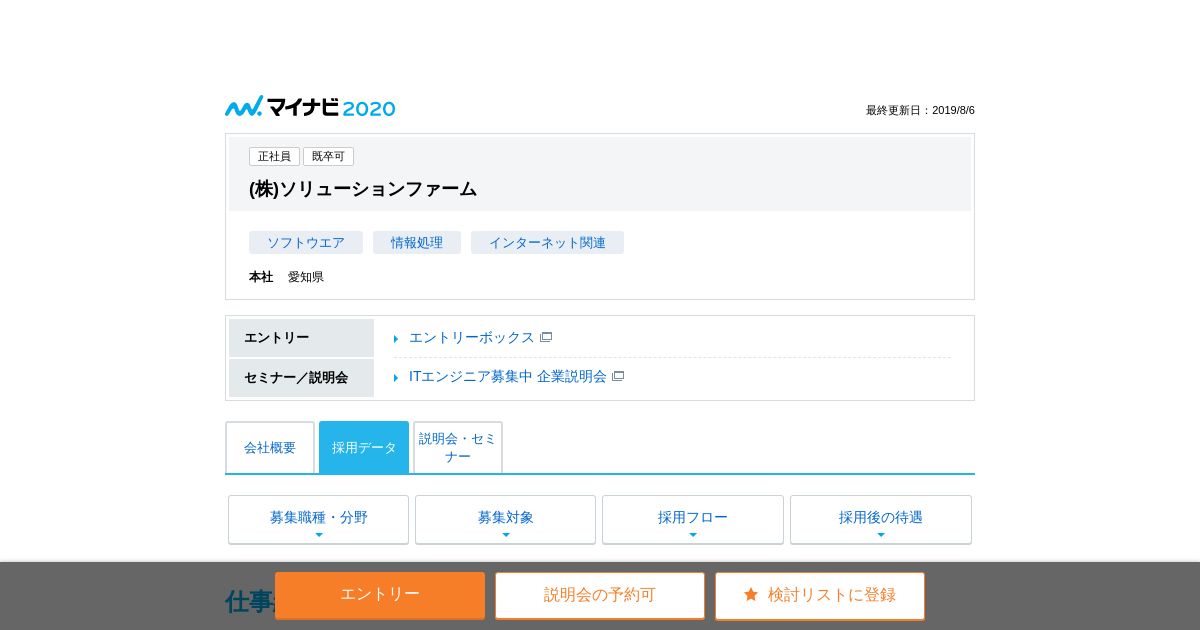The width and height of the screenshot is (1200, 630).
Task: Click the セミナー／説明会 row header
Action: (301, 378)
